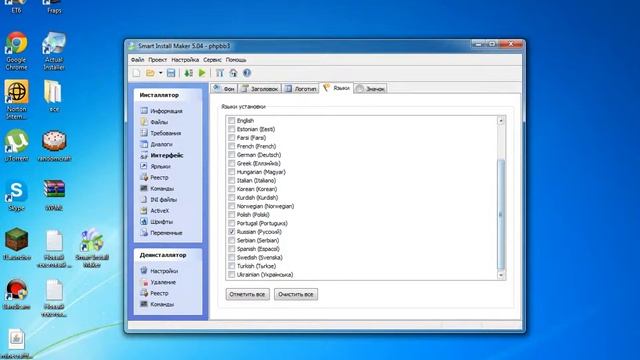Tick the German (Deutsch) checkbox

(x=231, y=155)
